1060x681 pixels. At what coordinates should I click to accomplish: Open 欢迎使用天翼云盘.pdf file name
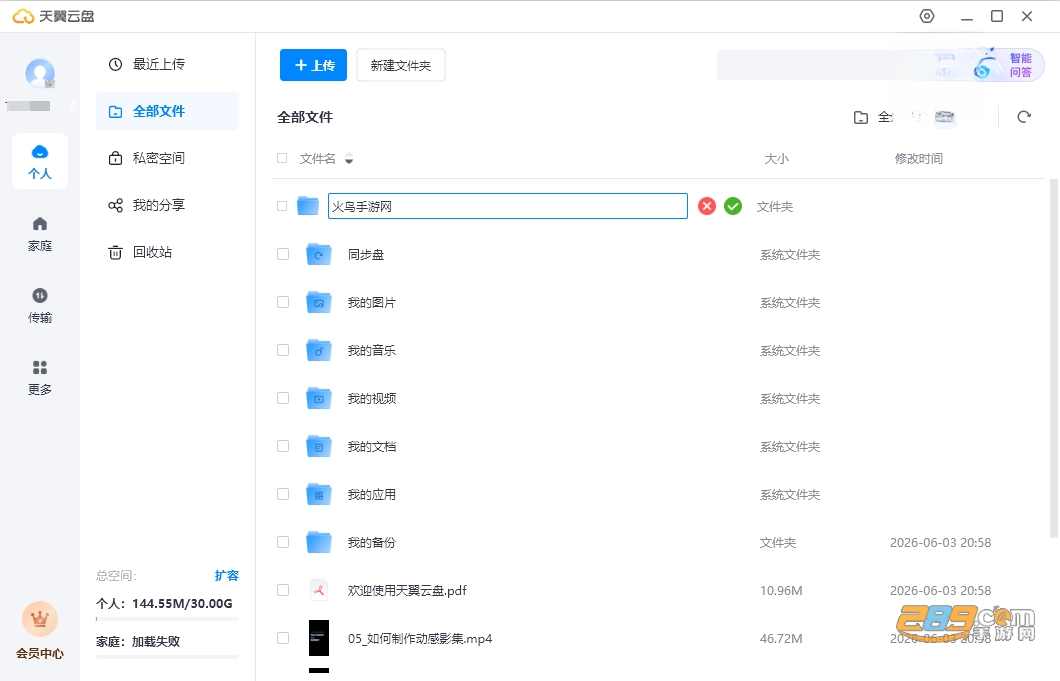coord(407,590)
